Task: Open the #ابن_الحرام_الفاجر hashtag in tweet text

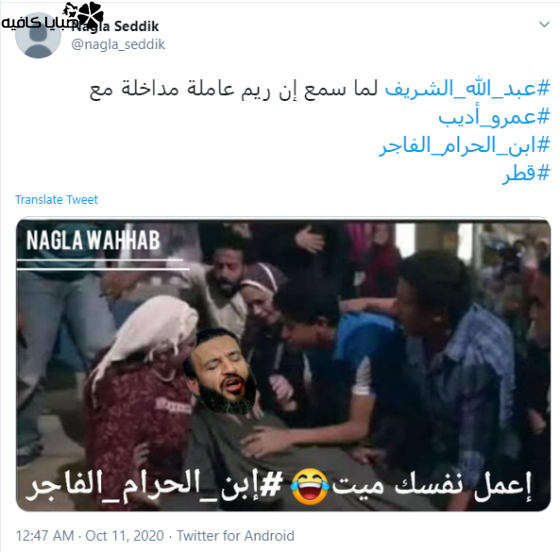Action: (x=464, y=145)
